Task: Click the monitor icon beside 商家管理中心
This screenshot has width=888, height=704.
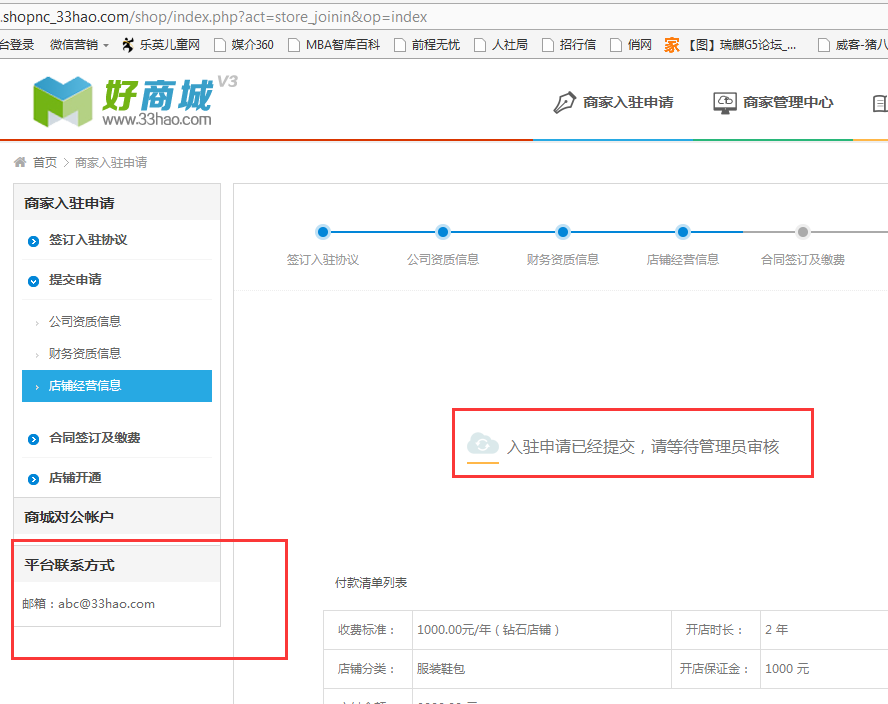Action: (725, 103)
